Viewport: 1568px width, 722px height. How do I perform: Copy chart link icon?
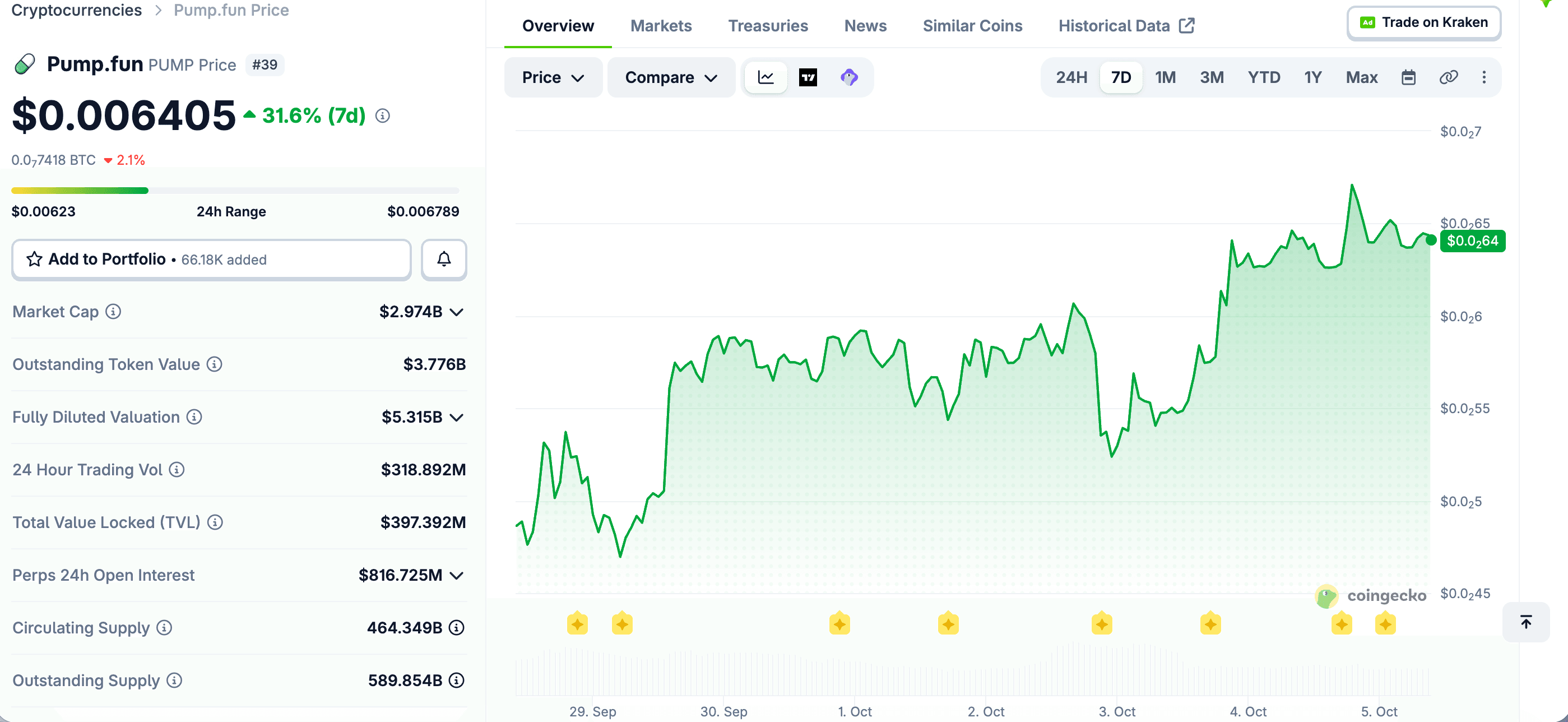[1448, 77]
